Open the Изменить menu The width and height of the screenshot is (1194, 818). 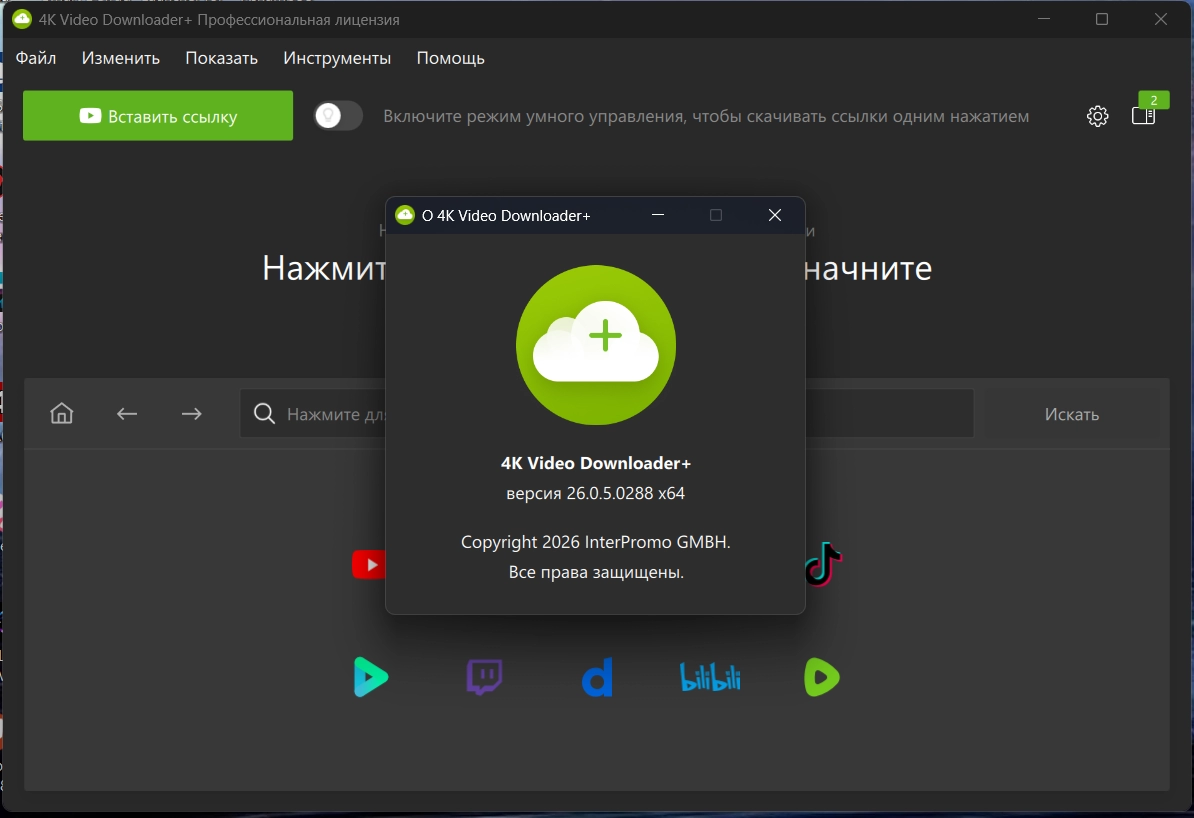pos(120,58)
